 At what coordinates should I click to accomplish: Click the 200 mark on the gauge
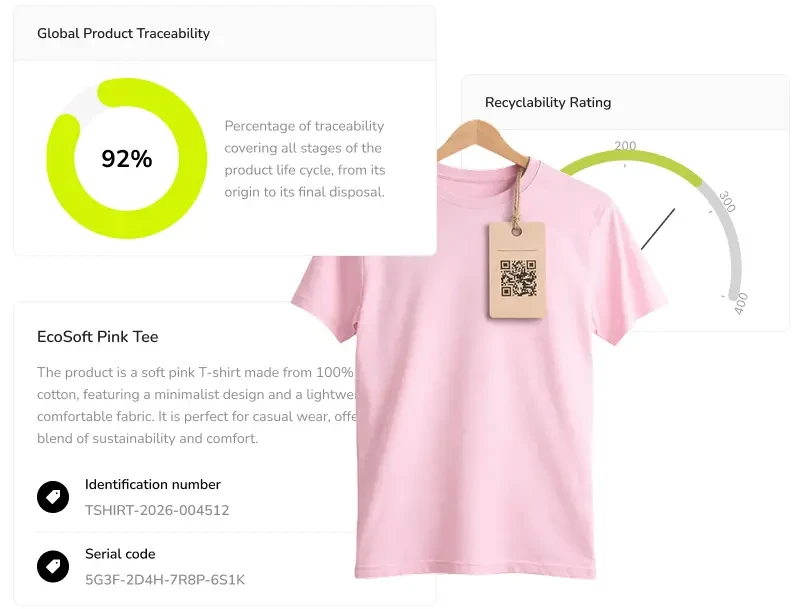pos(625,146)
